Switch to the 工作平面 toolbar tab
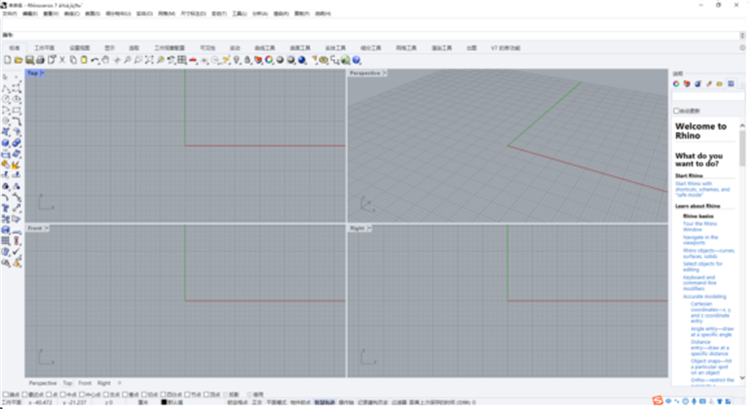The image size is (750, 409). 44,48
